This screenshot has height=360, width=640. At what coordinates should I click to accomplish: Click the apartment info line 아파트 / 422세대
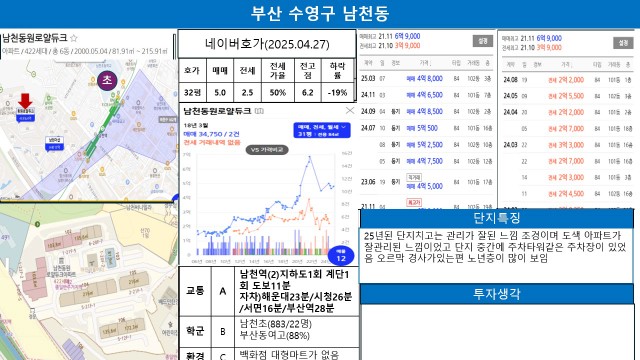(x=85, y=51)
